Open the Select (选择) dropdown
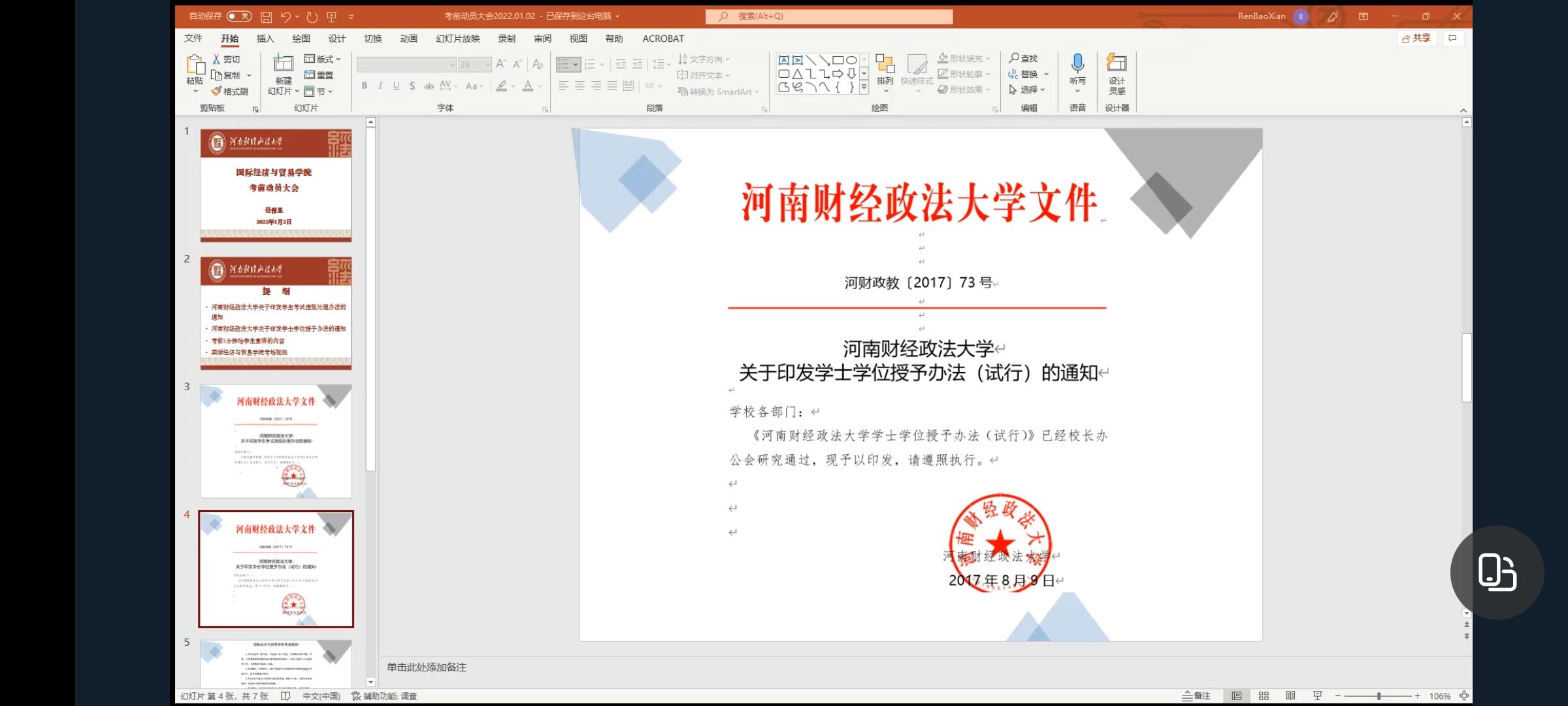The image size is (1568, 706). tap(1026, 90)
